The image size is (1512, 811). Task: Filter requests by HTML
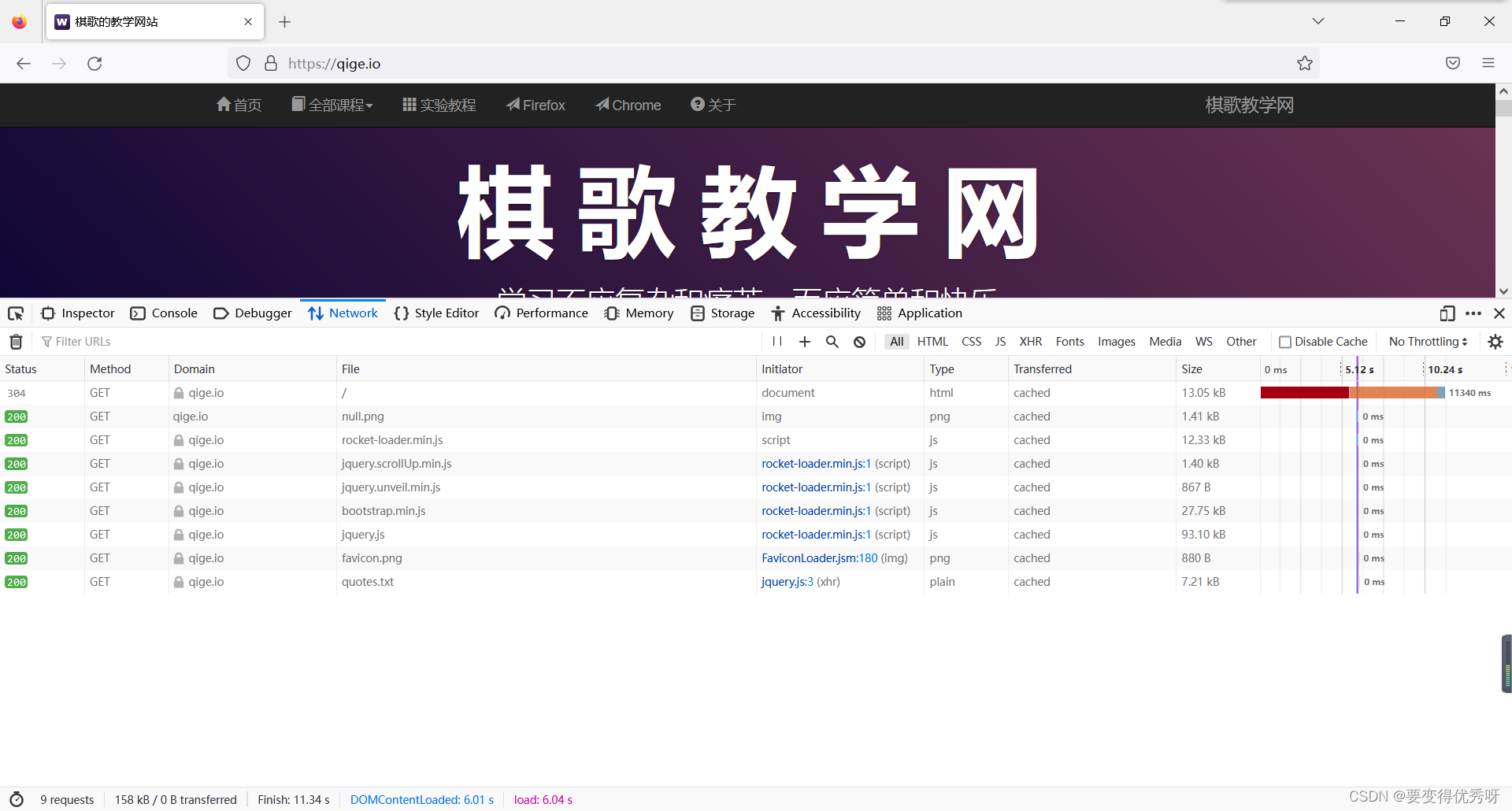[x=932, y=342]
